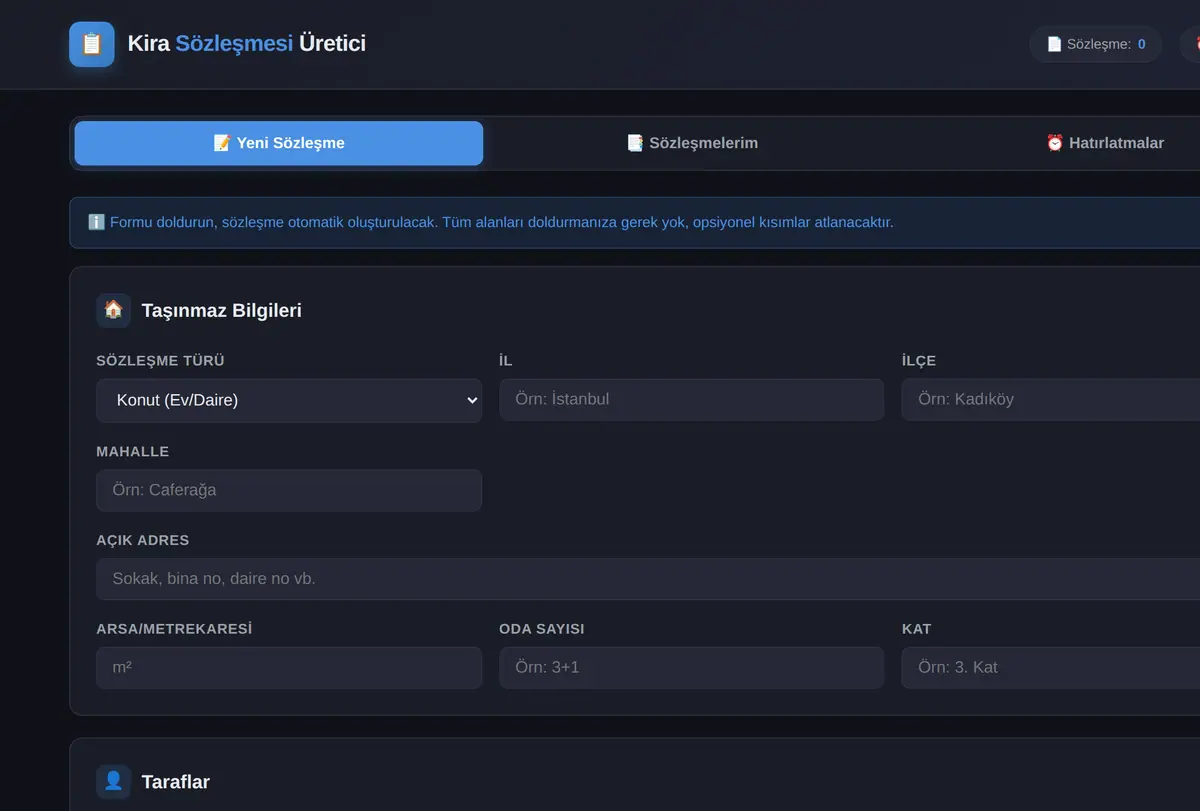The width and height of the screenshot is (1200, 811).
Task: Click the clipboard app logo icon
Action: pos(92,44)
